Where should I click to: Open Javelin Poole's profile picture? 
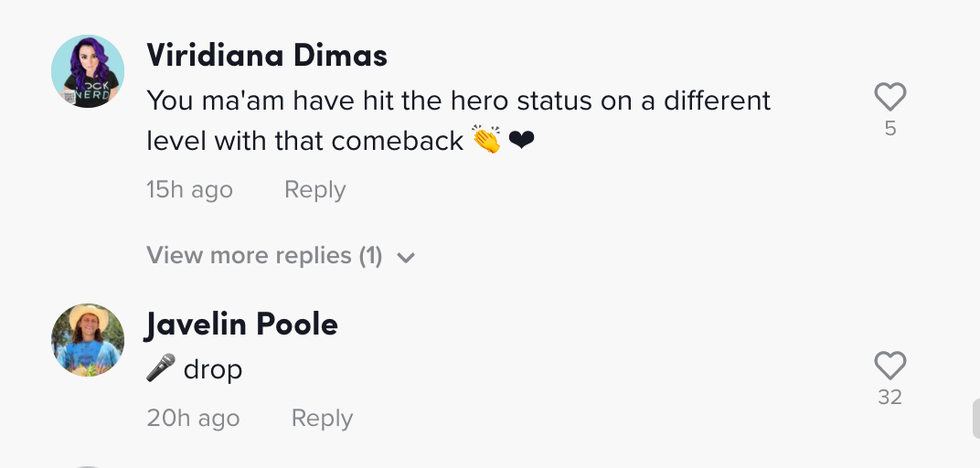click(x=88, y=340)
